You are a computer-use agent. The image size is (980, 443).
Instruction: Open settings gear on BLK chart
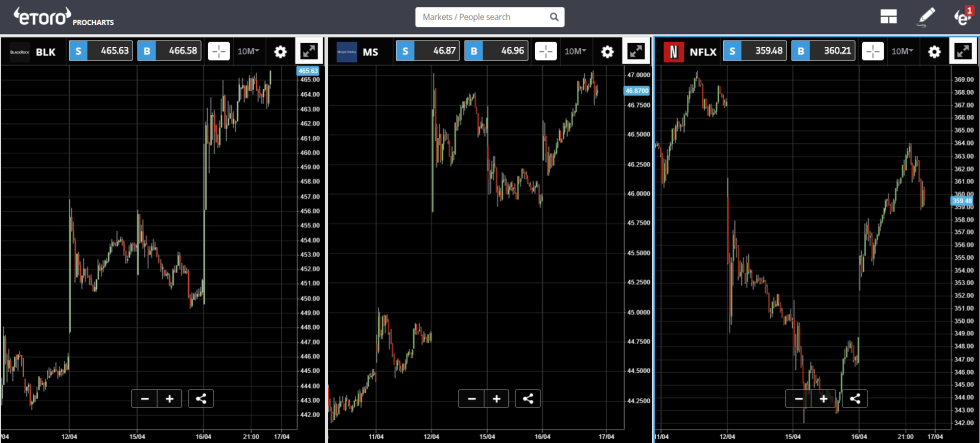click(280, 52)
